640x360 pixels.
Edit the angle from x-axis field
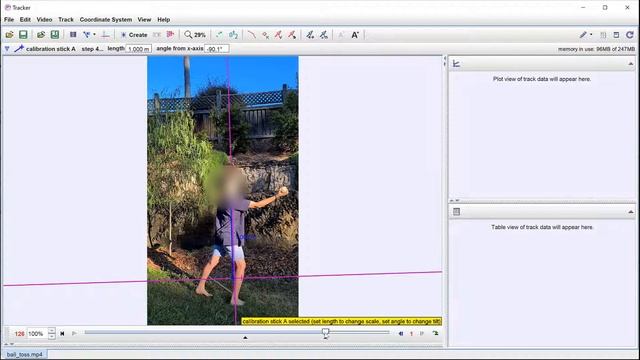tap(216, 49)
